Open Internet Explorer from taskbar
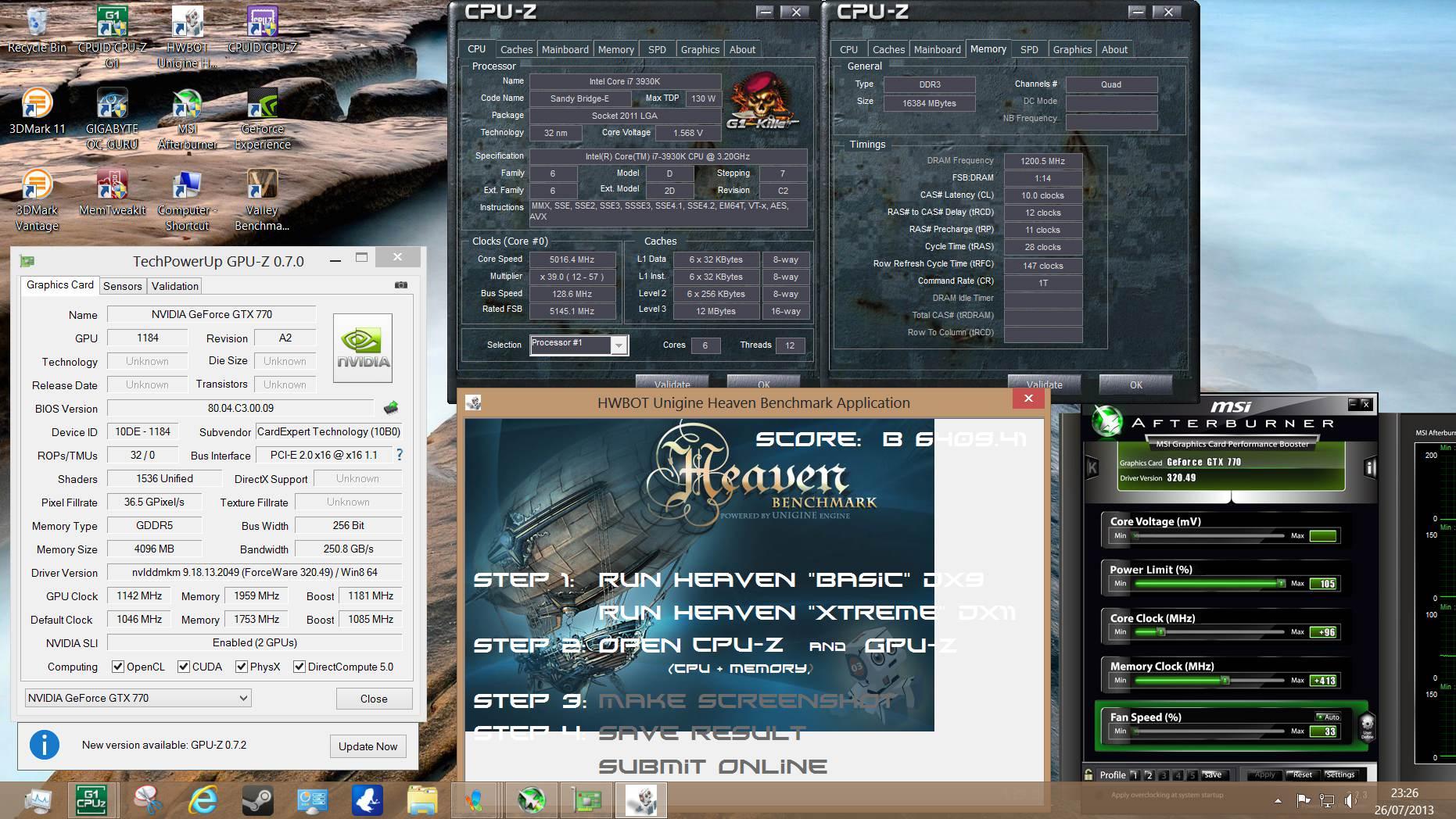The image size is (1456, 819). point(203,800)
